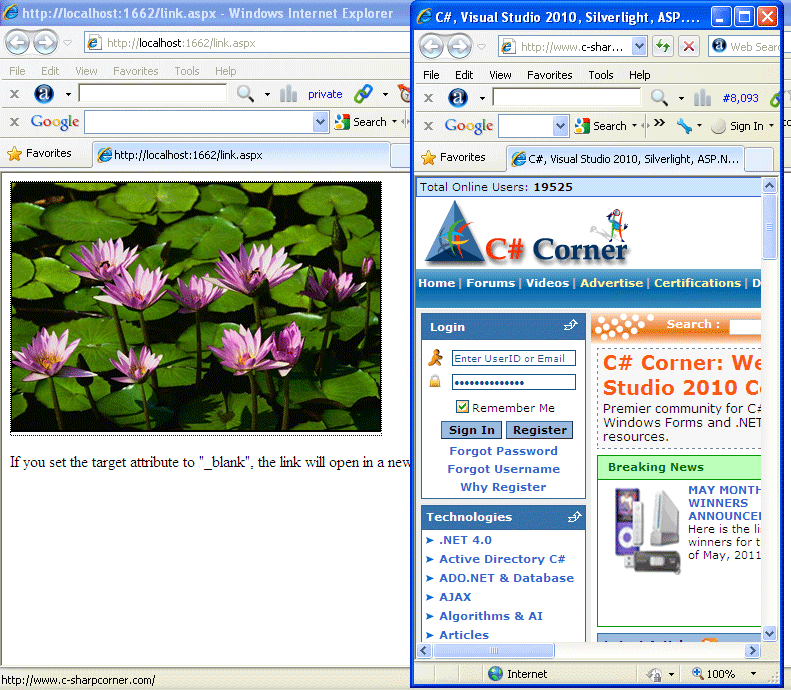Open Help menu in C# Corner window
This screenshot has width=791, height=690.
tap(639, 75)
